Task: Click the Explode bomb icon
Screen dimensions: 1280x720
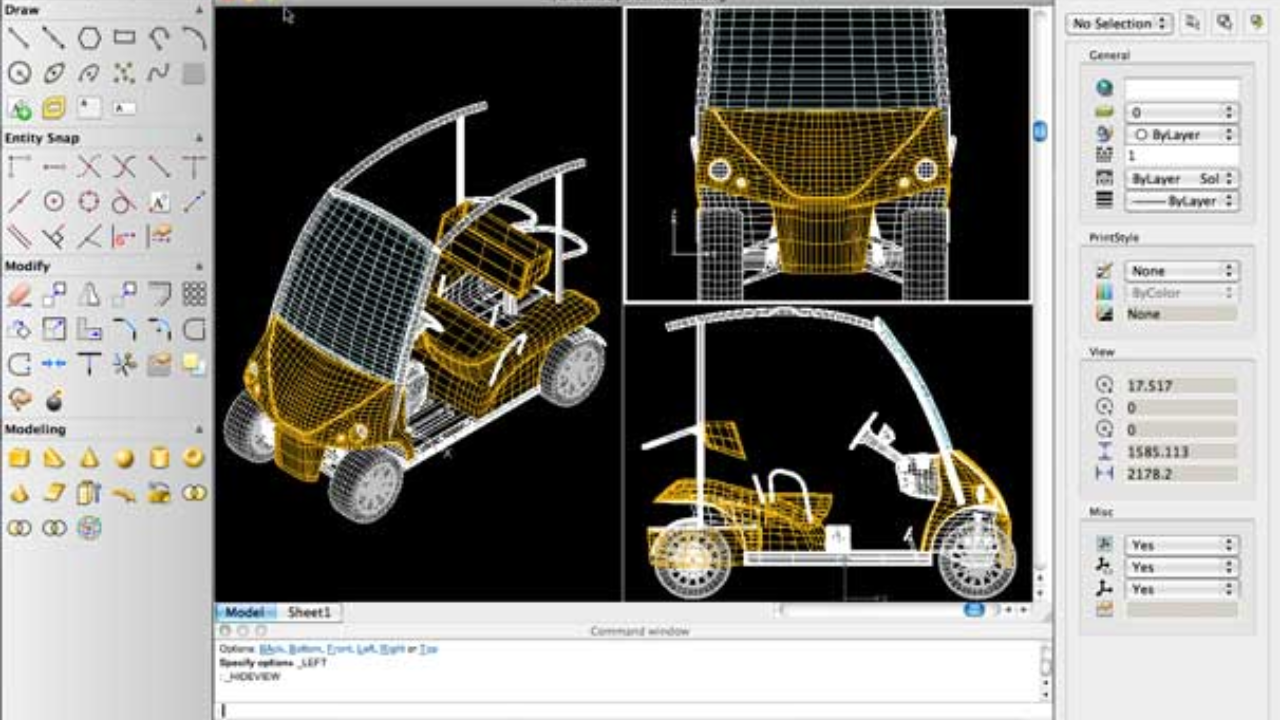Action: (54, 400)
